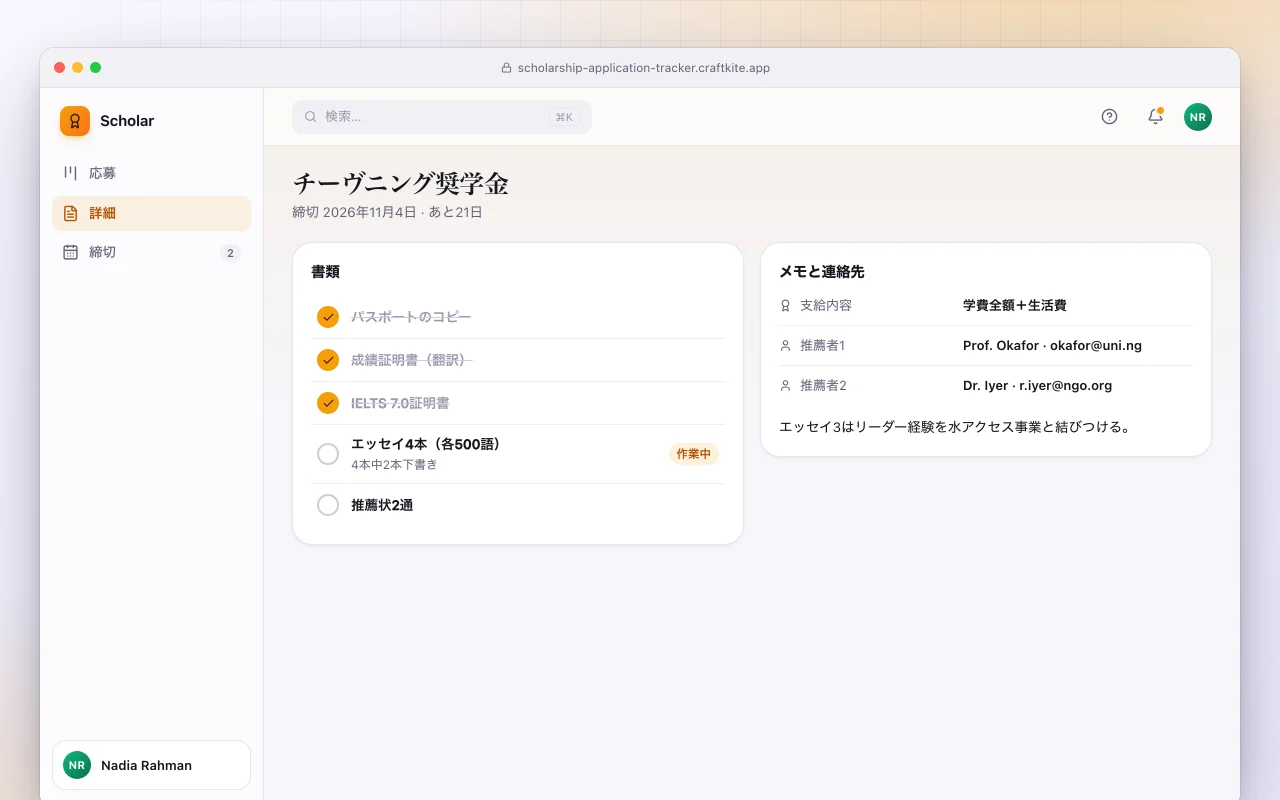Open notifications bell icon
This screenshot has width=1280, height=800.
click(1155, 117)
